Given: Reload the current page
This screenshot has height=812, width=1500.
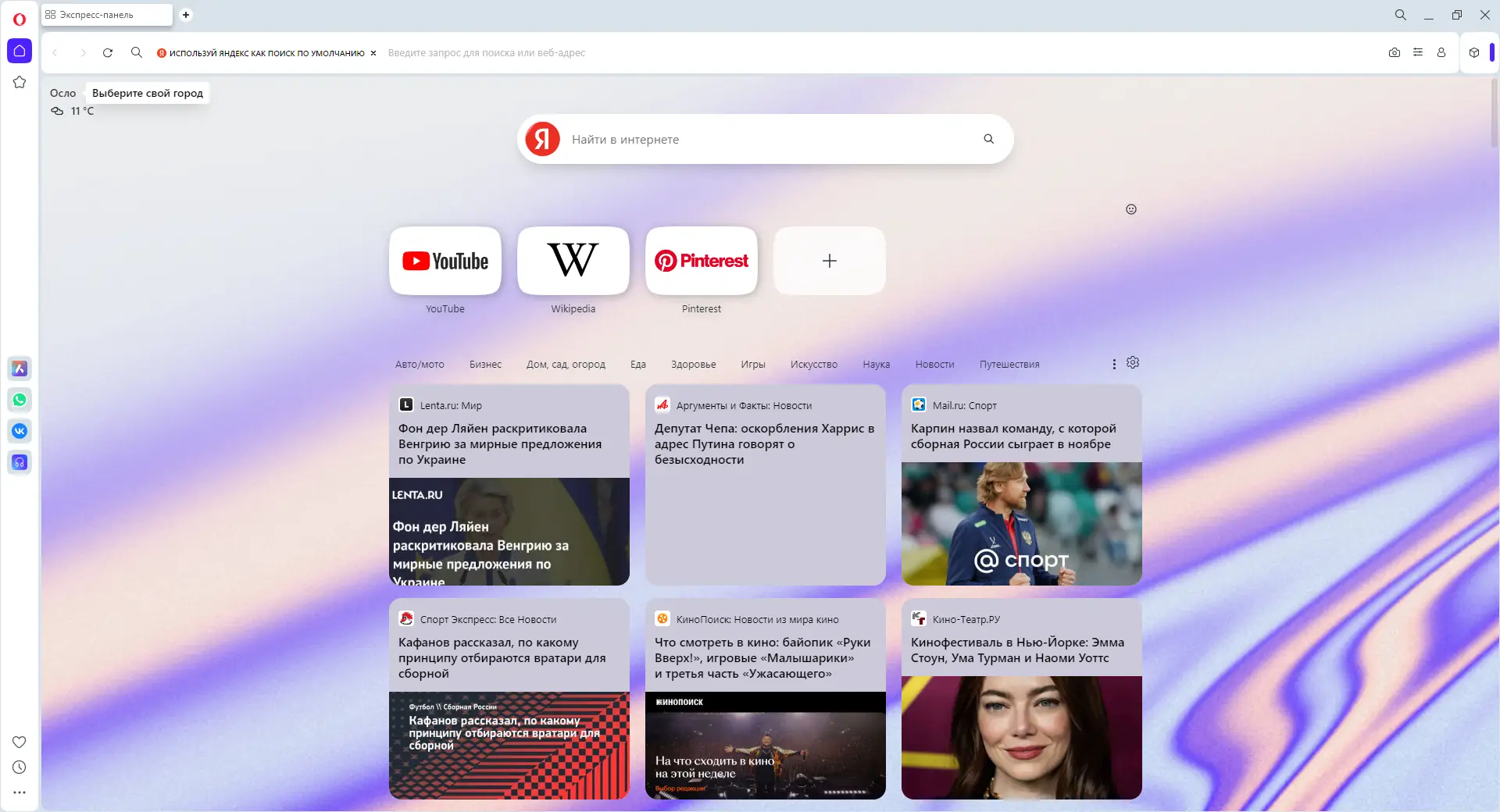Looking at the screenshot, I should [108, 53].
